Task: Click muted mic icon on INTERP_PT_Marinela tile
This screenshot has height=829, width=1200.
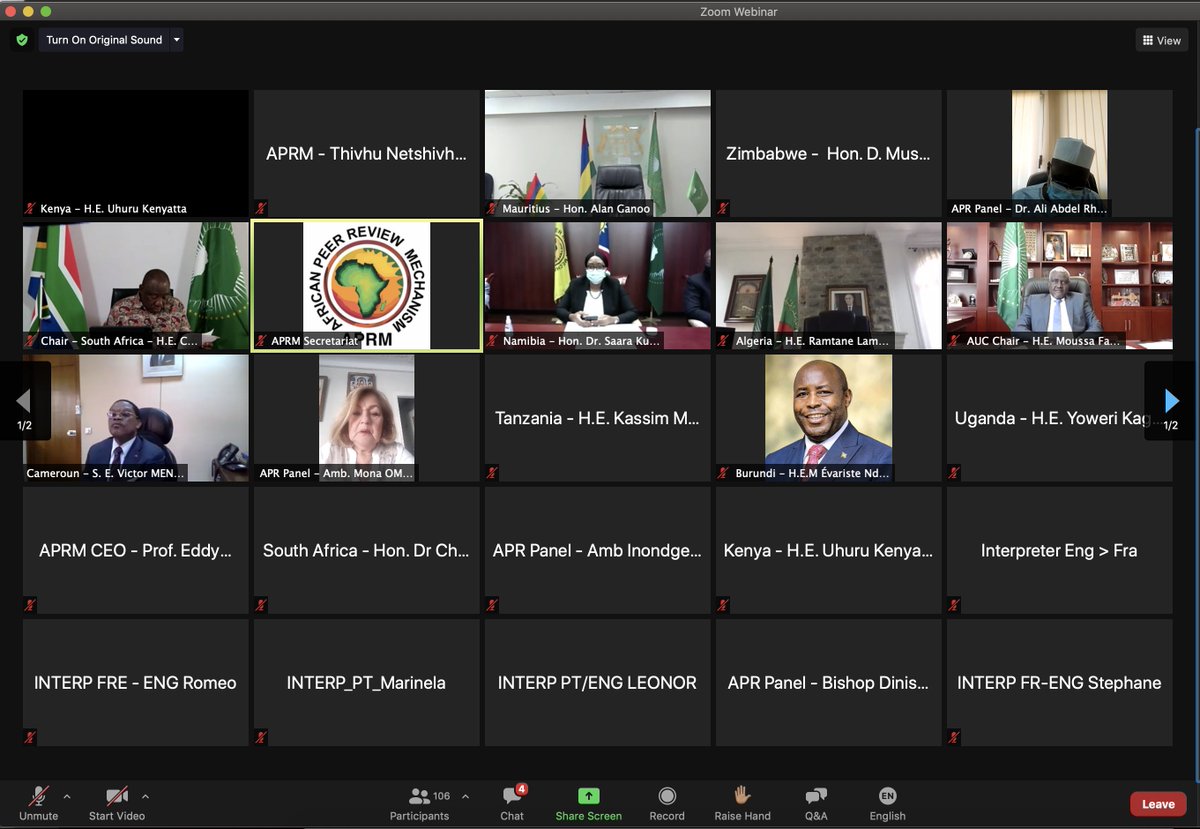Action: (262, 737)
